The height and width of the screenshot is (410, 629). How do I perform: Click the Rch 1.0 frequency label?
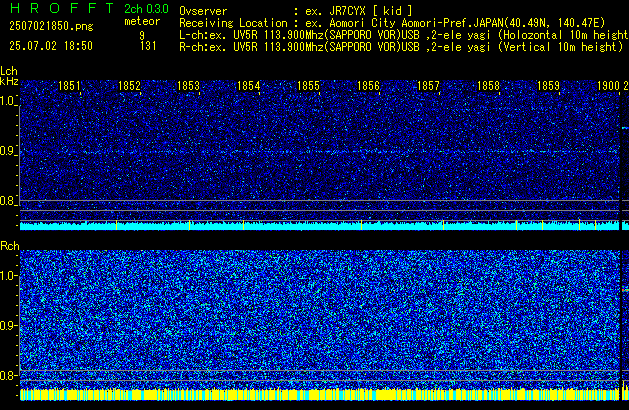tap(8, 276)
